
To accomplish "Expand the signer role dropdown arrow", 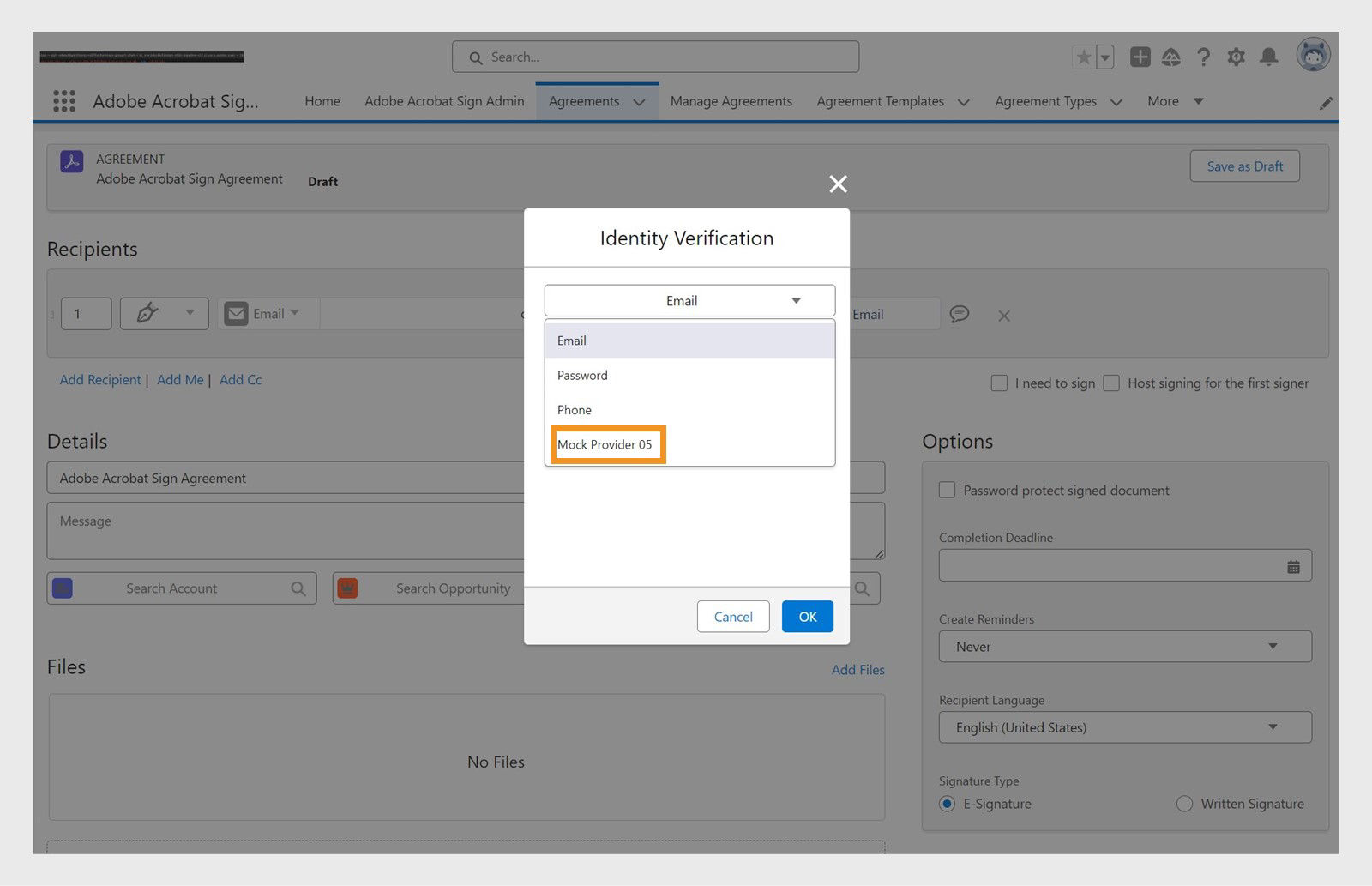I will (190, 313).
